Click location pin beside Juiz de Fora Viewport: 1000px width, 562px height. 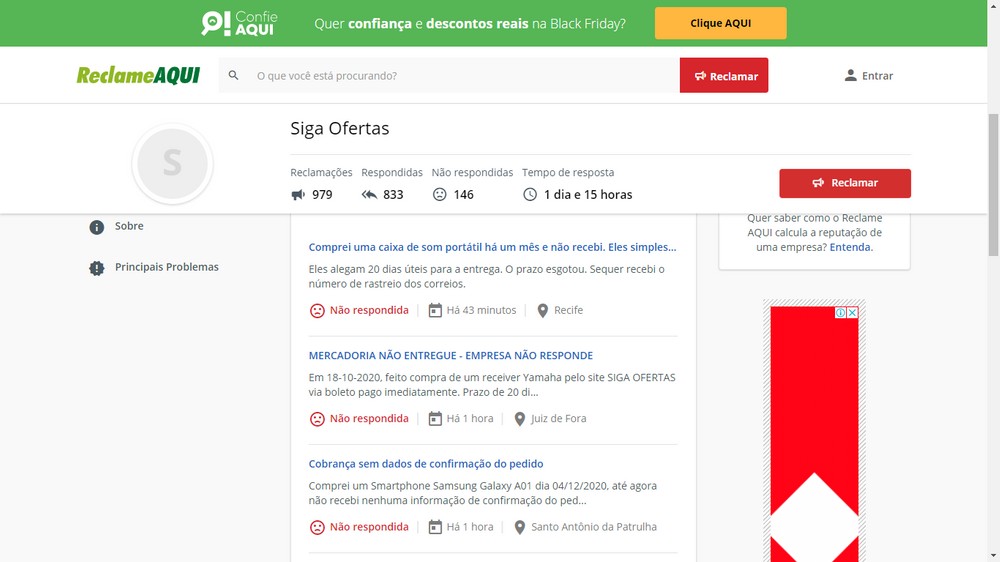[520, 419]
